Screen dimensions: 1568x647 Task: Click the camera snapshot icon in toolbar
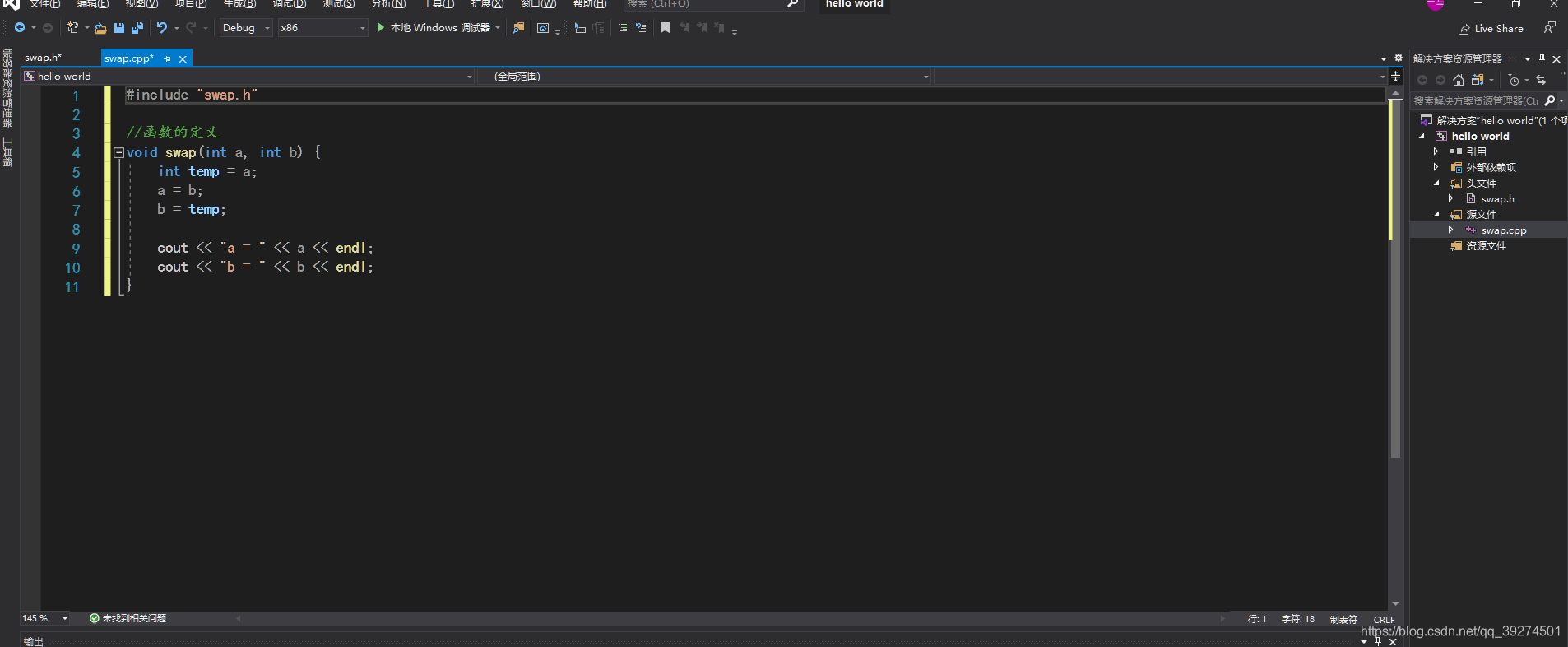543,28
